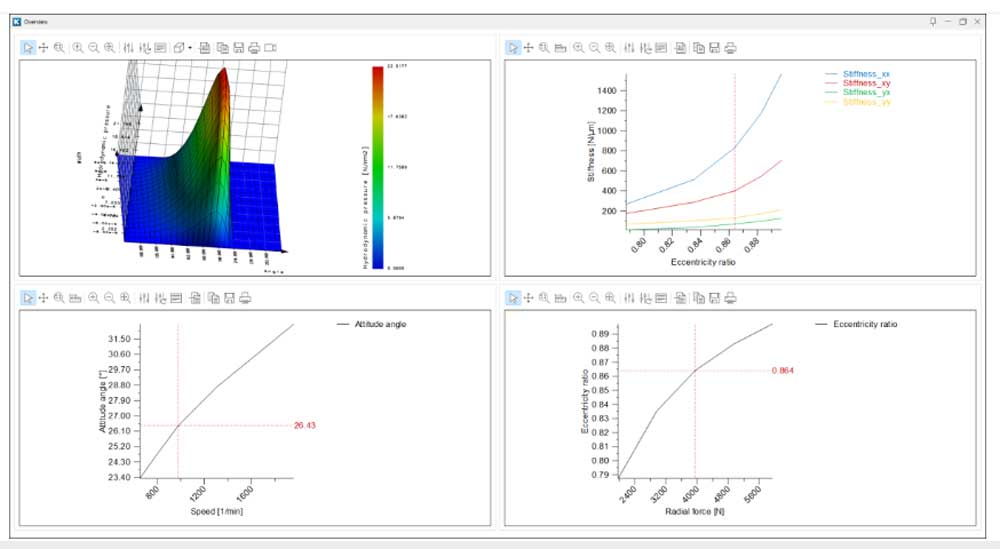The height and width of the screenshot is (549, 1000).
Task: Print the eccentricity ratio graph
Action: click(x=730, y=298)
